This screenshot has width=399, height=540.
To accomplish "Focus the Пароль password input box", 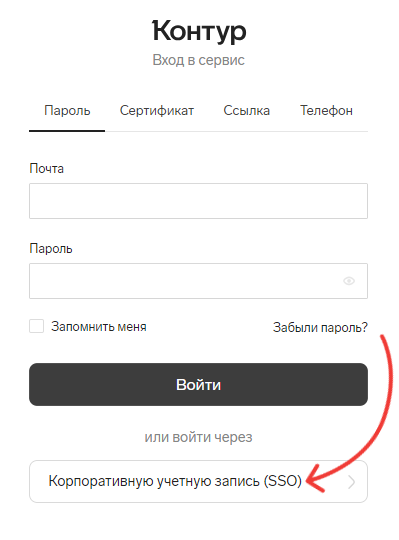I will click(x=198, y=281).
